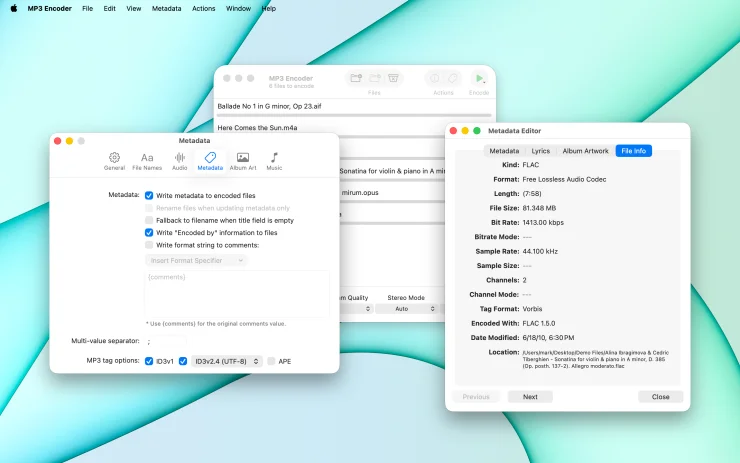Image resolution: width=740 pixels, height=463 pixels.
Task: Select the Metadata tag icon pane
Action: 210,161
